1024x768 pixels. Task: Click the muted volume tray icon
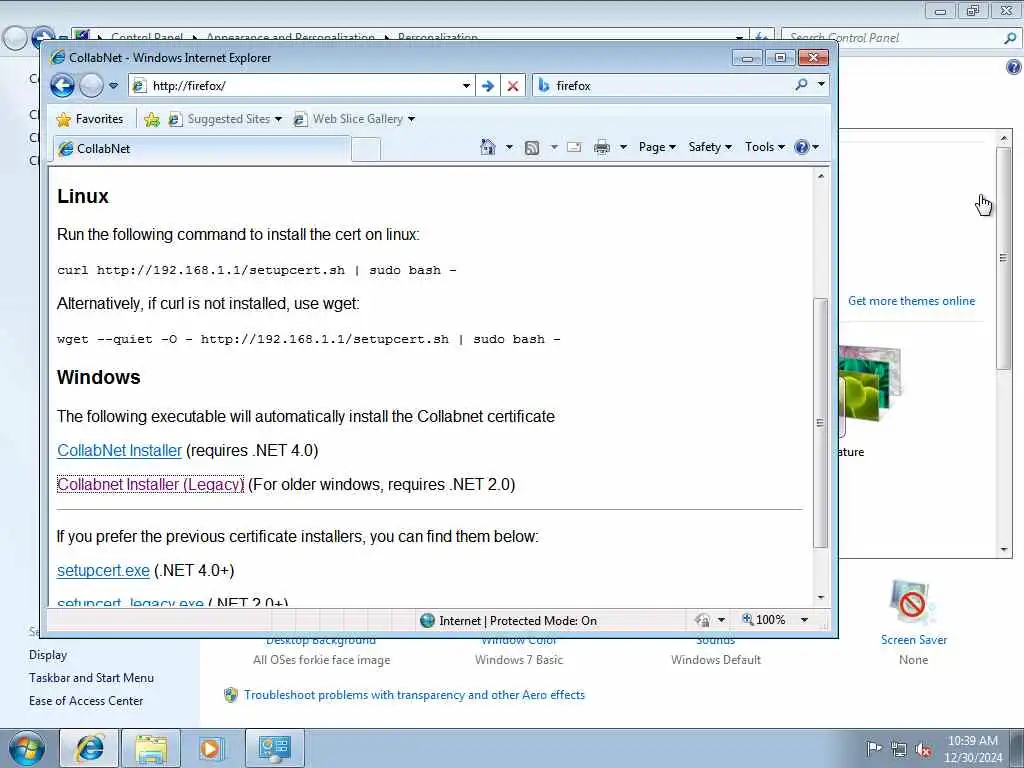click(x=923, y=750)
